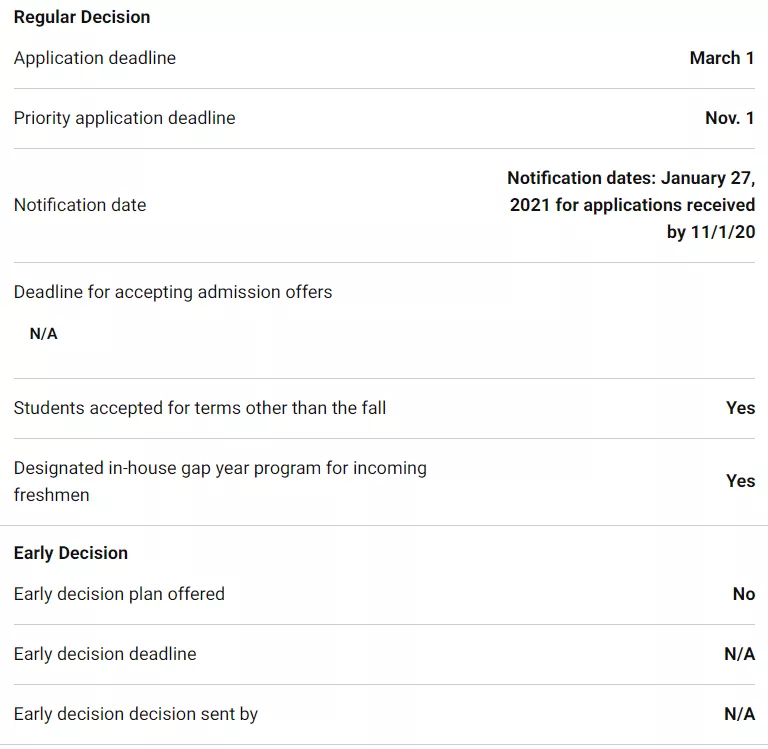The height and width of the screenshot is (749, 768).
Task: Select the Application deadline label
Action: click(x=95, y=58)
